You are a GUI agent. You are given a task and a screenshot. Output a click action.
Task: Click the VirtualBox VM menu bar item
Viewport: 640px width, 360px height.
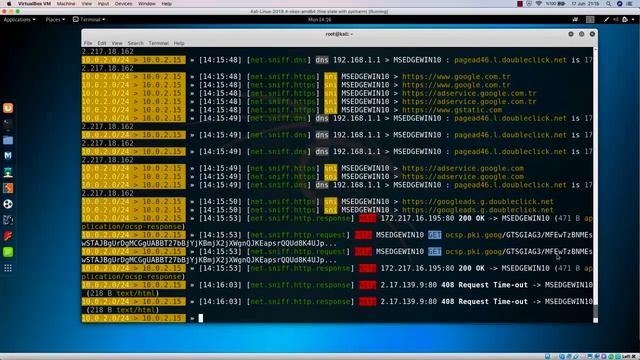click(x=34, y=4)
